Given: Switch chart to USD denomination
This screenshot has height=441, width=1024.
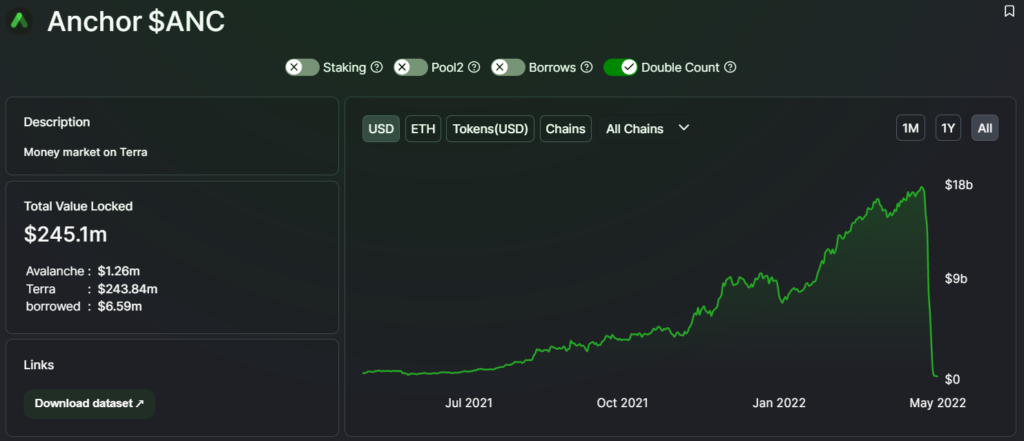Looking at the screenshot, I should 381,129.
